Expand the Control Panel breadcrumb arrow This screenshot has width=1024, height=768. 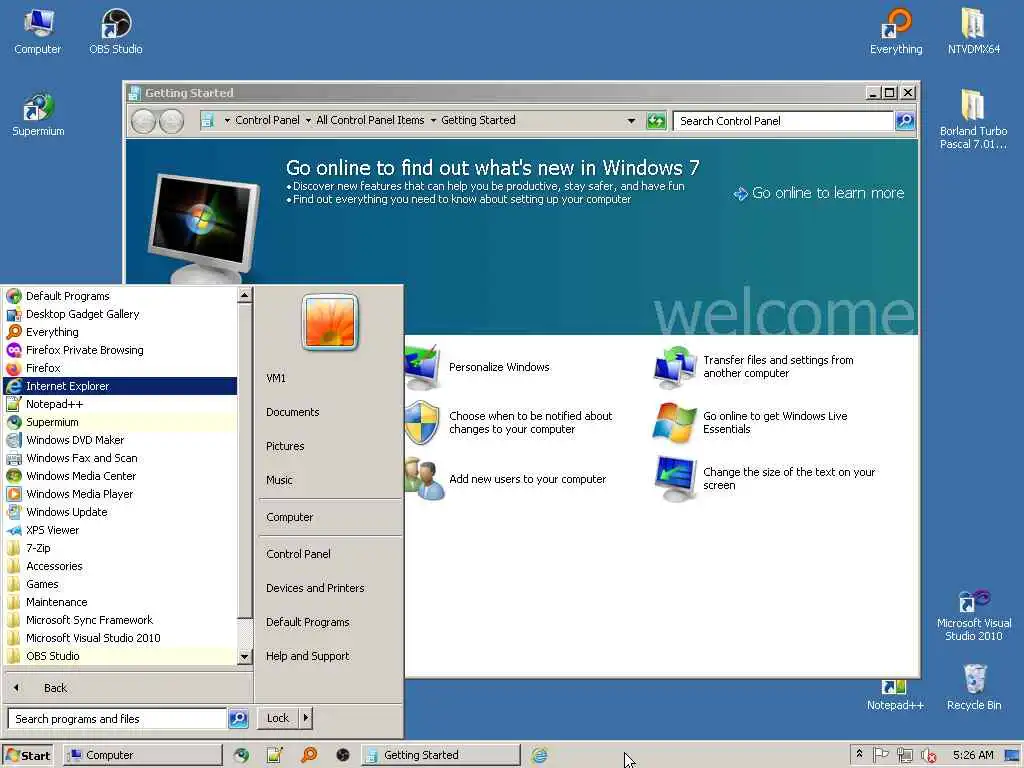point(308,121)
